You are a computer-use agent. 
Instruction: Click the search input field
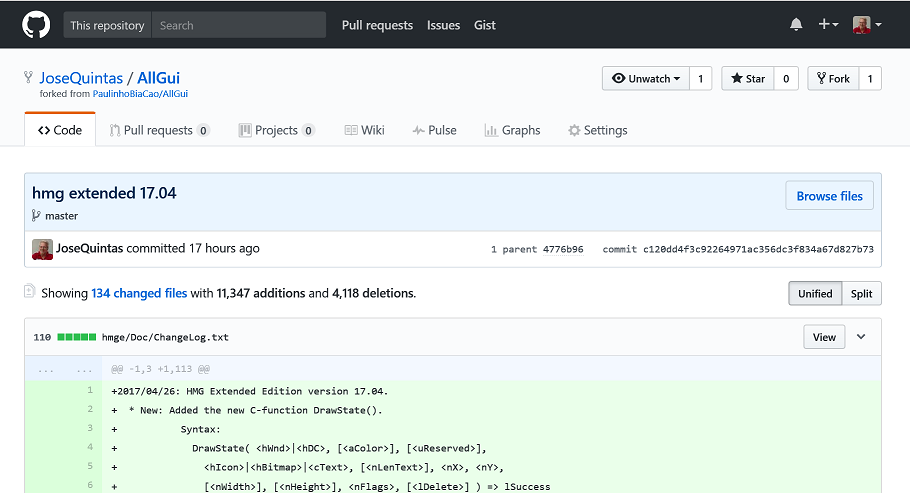(239, 25)
